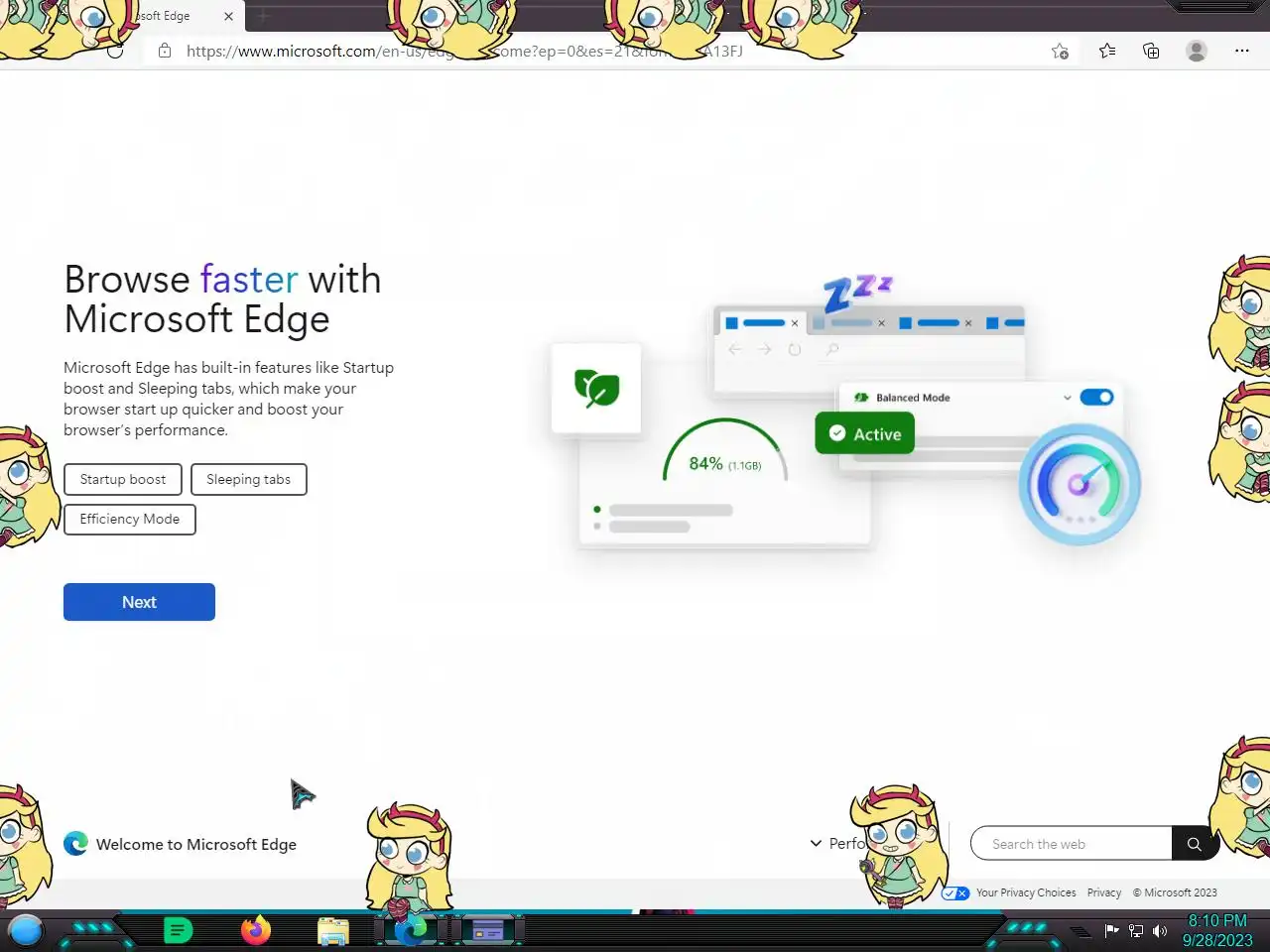Image resolution: width=1270 pixels, height=952 pixels.
Task: Select the Sleeping tabs option
Action: tap(248, 479)
